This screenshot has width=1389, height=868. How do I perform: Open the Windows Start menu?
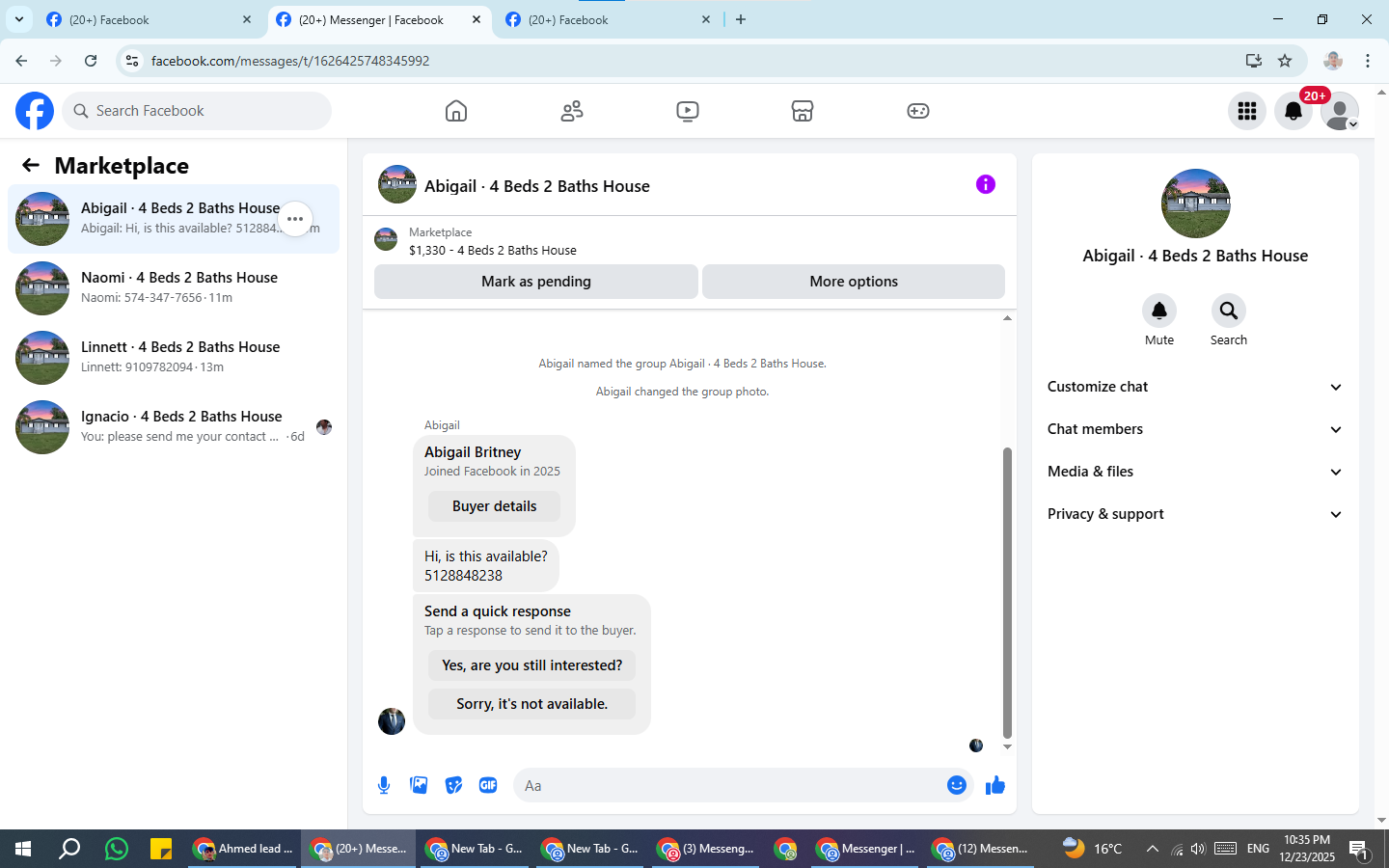click(23, 849)
